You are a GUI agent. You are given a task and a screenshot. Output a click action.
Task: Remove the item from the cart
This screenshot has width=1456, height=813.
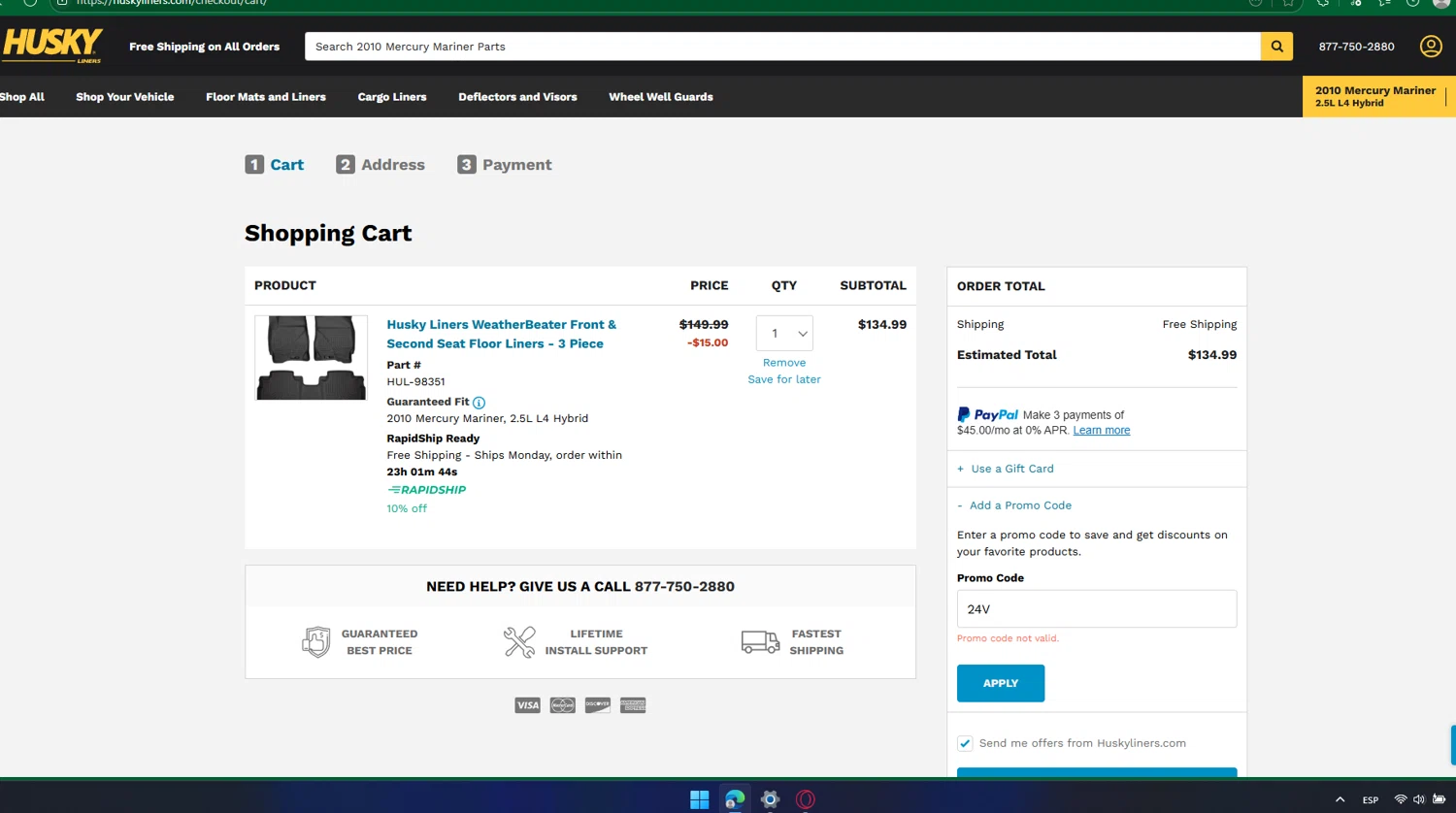[x=784, y=363]
